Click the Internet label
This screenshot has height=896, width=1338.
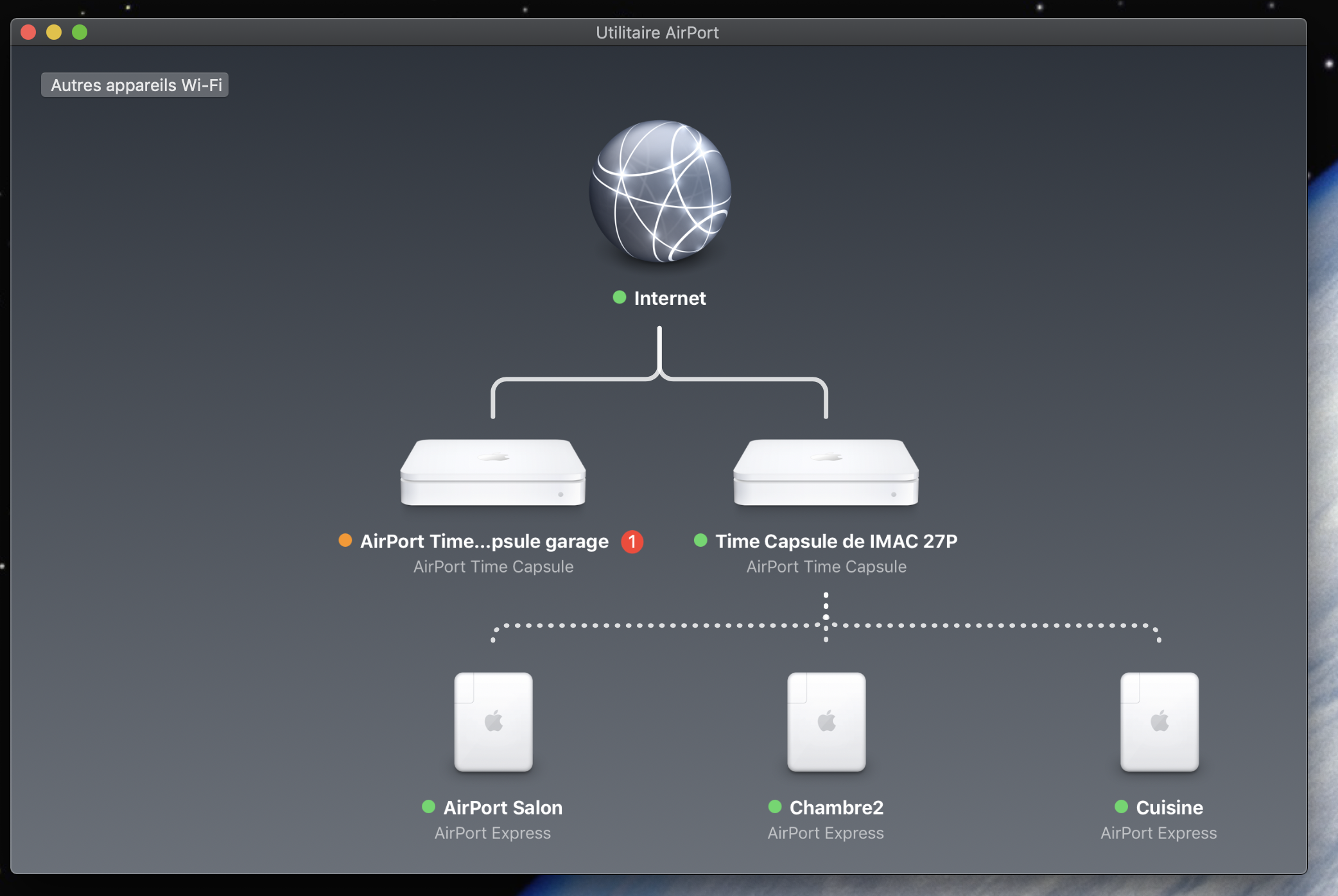(670, 298)
